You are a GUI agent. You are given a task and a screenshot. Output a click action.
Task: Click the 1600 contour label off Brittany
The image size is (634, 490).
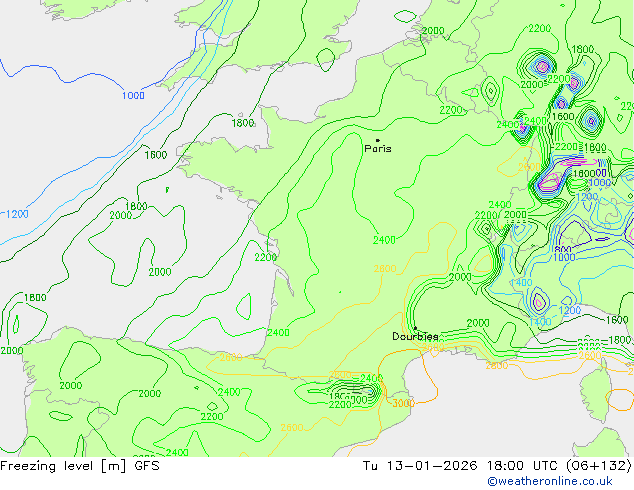click(x=156, y=155)
